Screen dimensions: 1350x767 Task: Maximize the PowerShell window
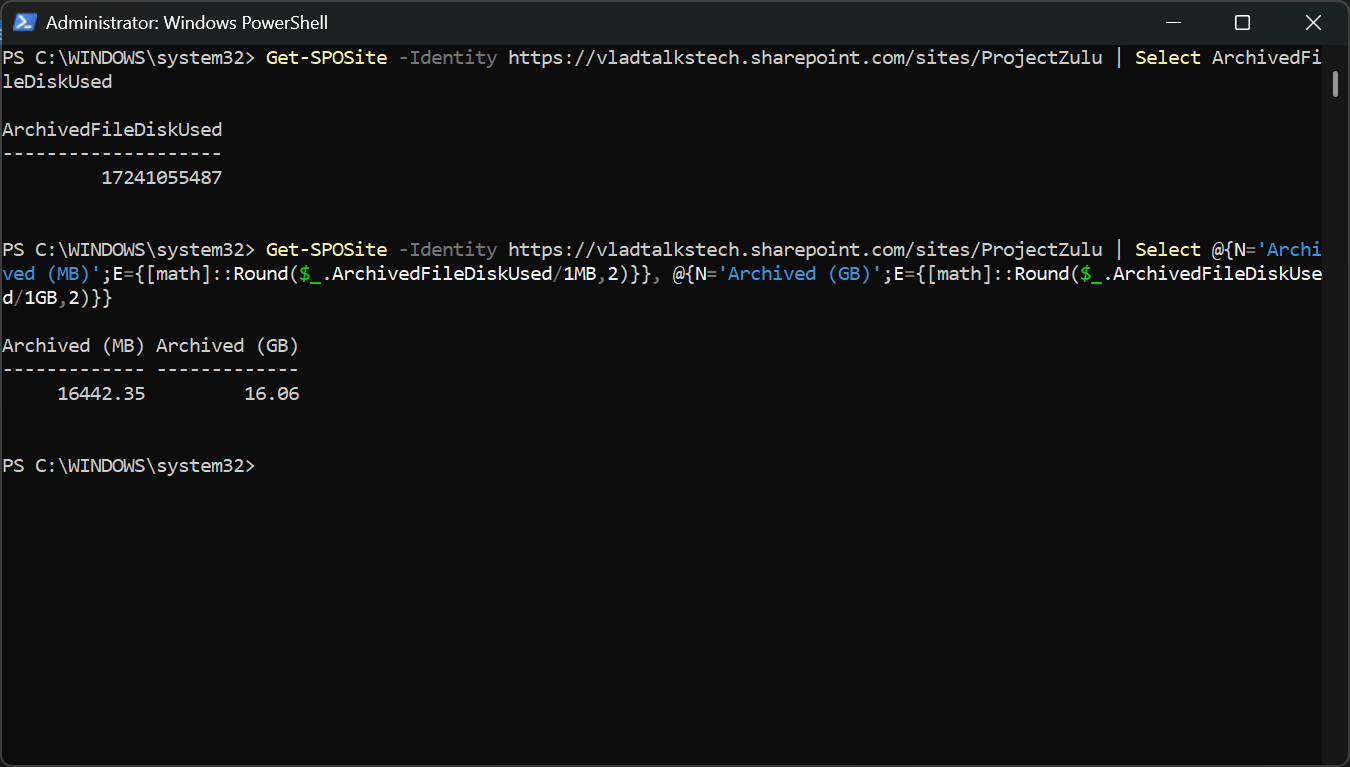click(x=1242, y=22)
